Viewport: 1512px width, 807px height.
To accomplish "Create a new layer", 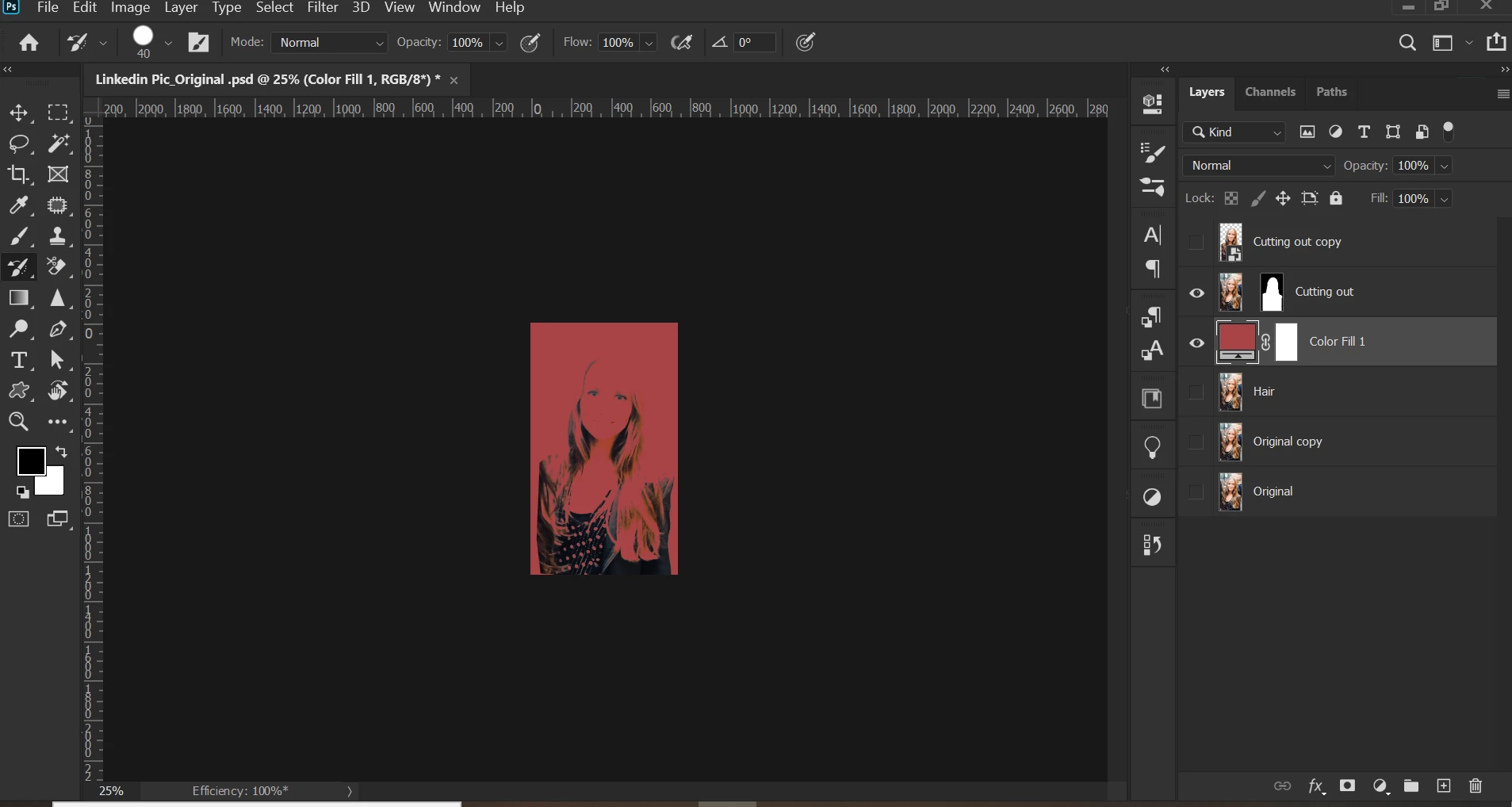I will [x=1444, y=786].
